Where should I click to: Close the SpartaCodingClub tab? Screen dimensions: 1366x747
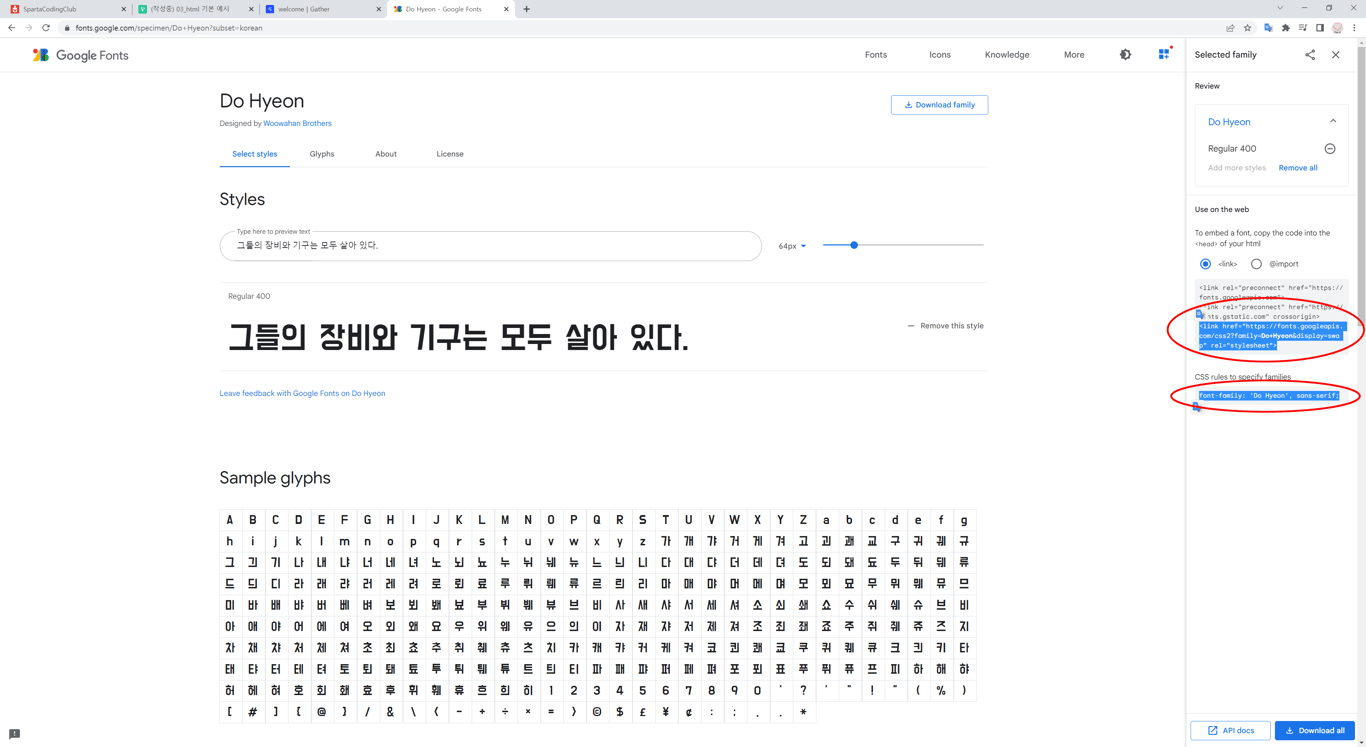tap(124, 9)
